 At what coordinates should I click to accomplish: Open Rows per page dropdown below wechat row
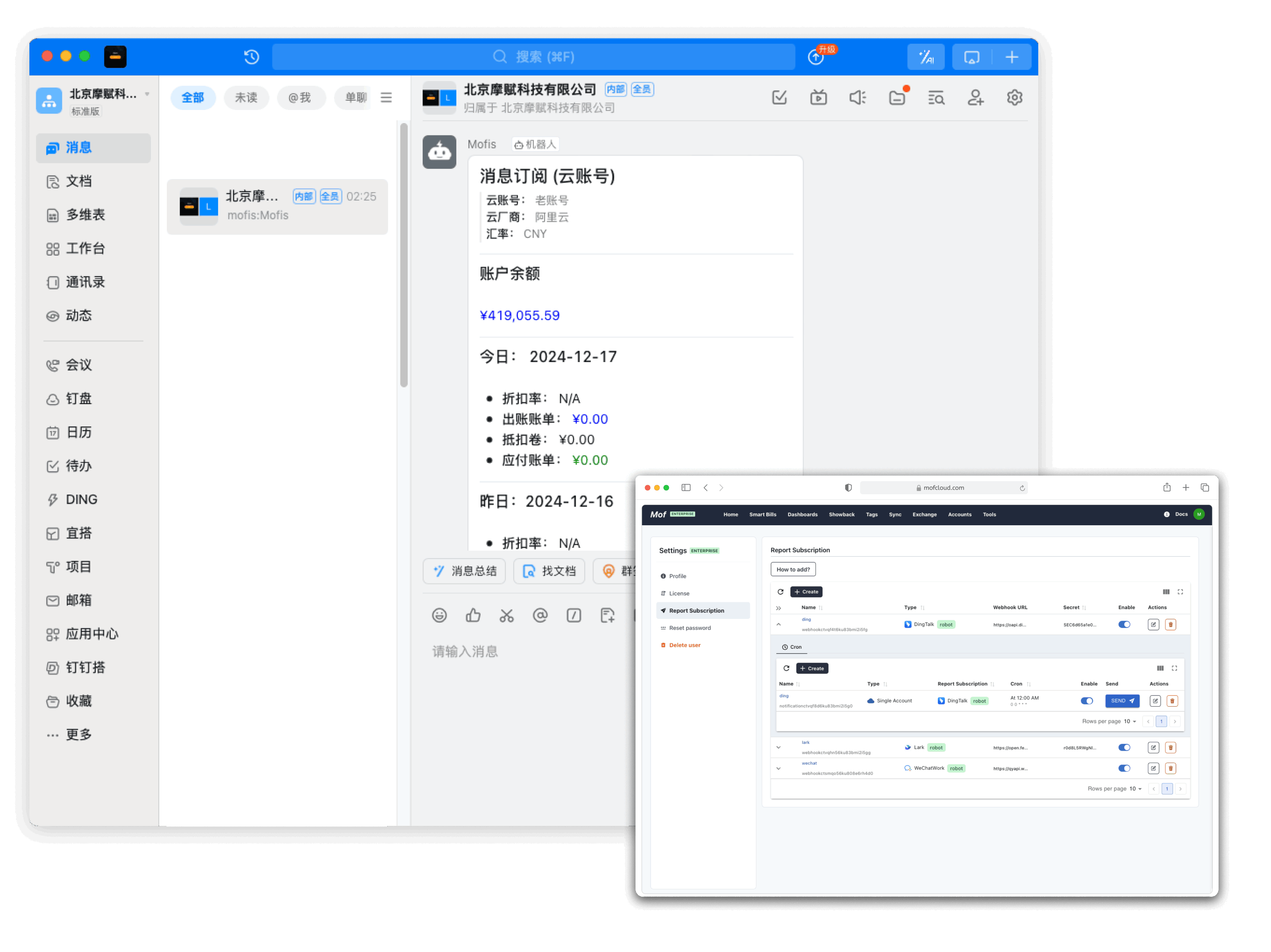pyautogui.click(x=1136, y=788)
